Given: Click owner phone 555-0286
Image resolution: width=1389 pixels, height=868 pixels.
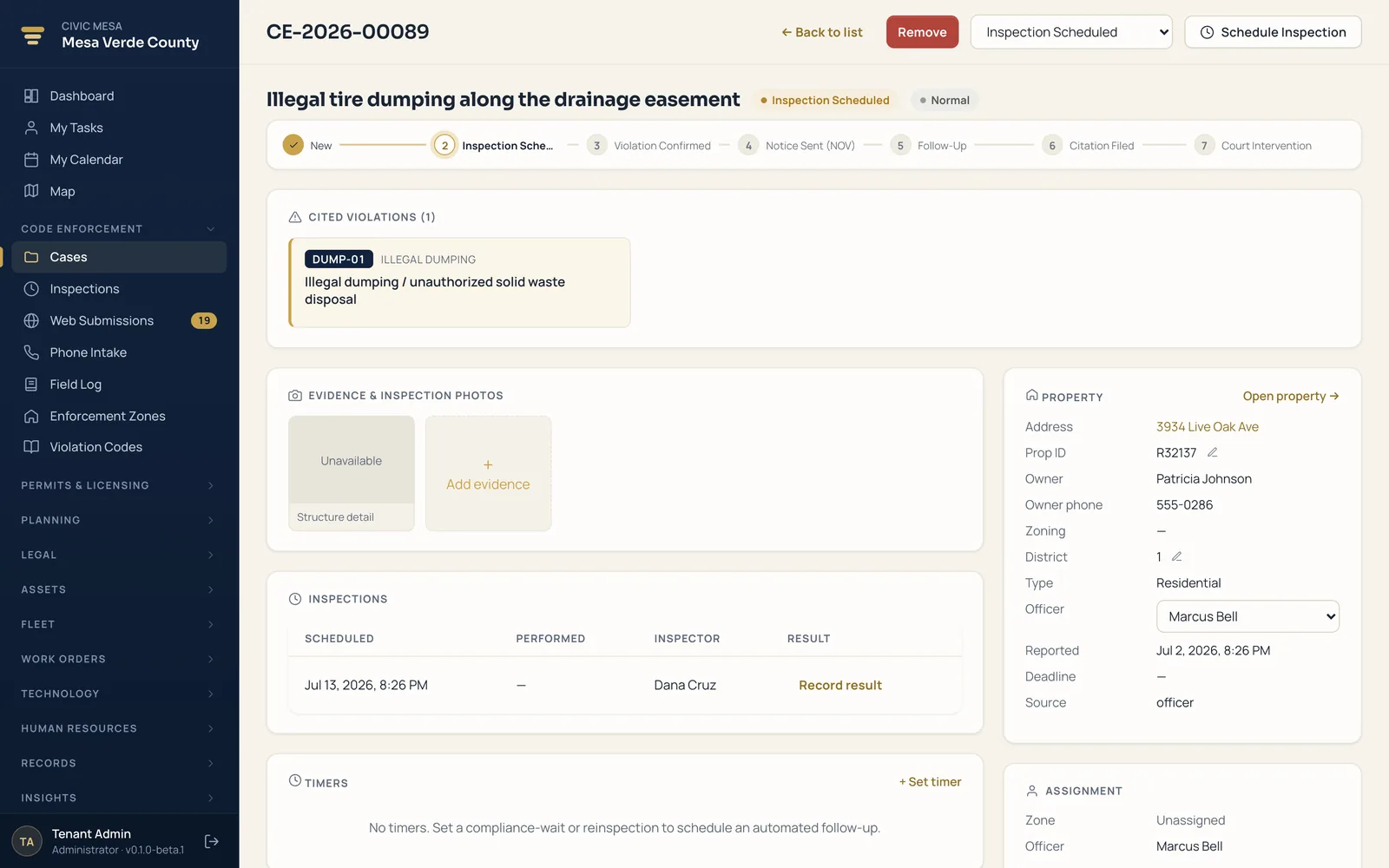Looking at the screenshot, I should point(1184,504).
